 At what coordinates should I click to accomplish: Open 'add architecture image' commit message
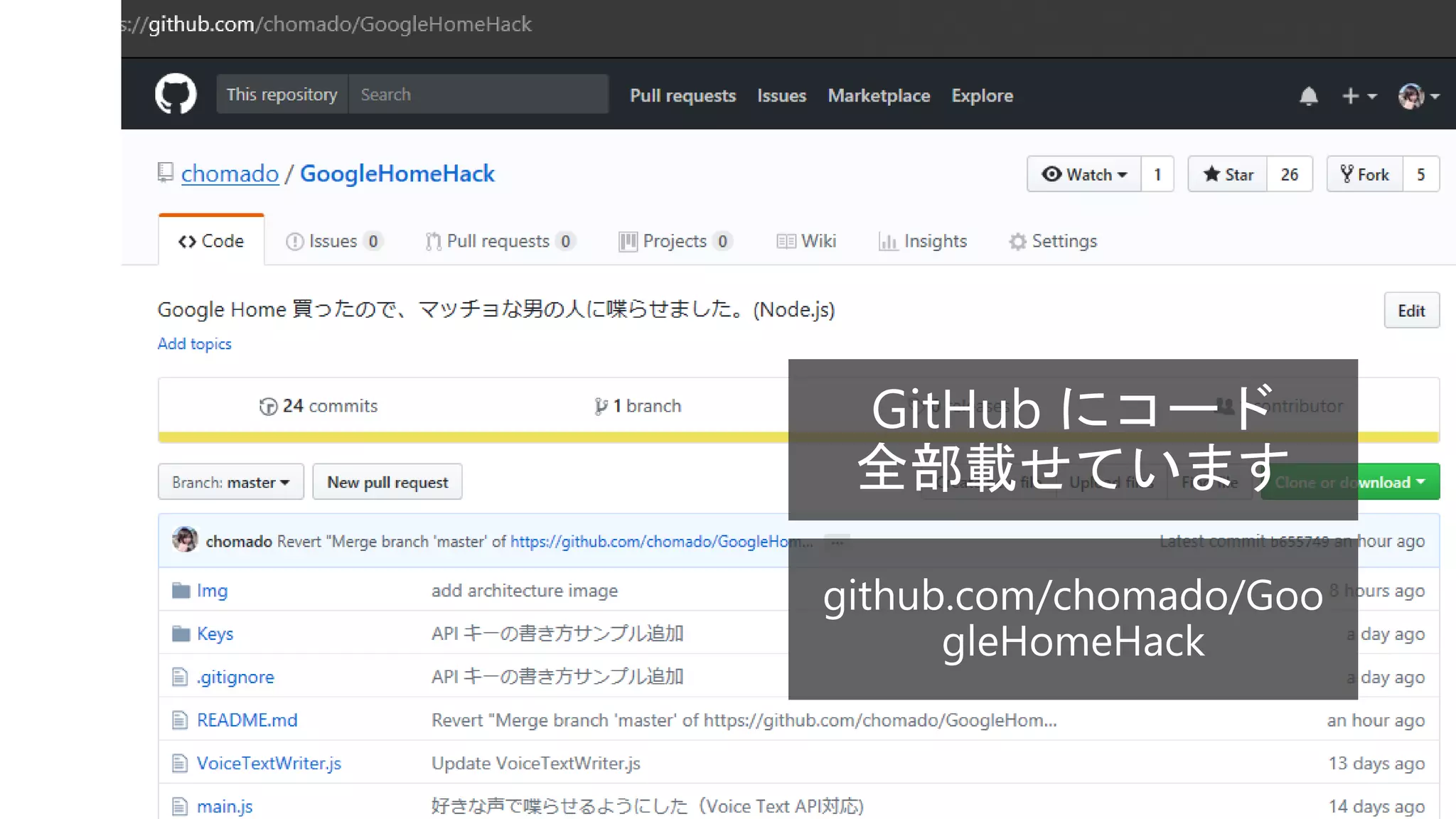[525, 590]
